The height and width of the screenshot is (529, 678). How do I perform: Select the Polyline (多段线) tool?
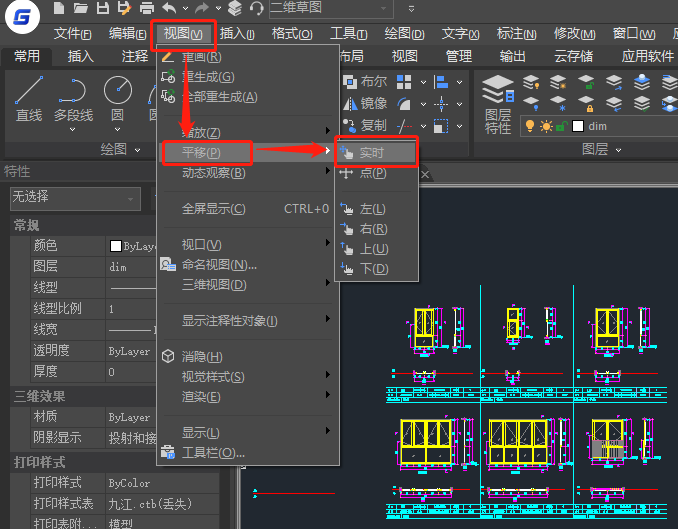click(72, 97)
